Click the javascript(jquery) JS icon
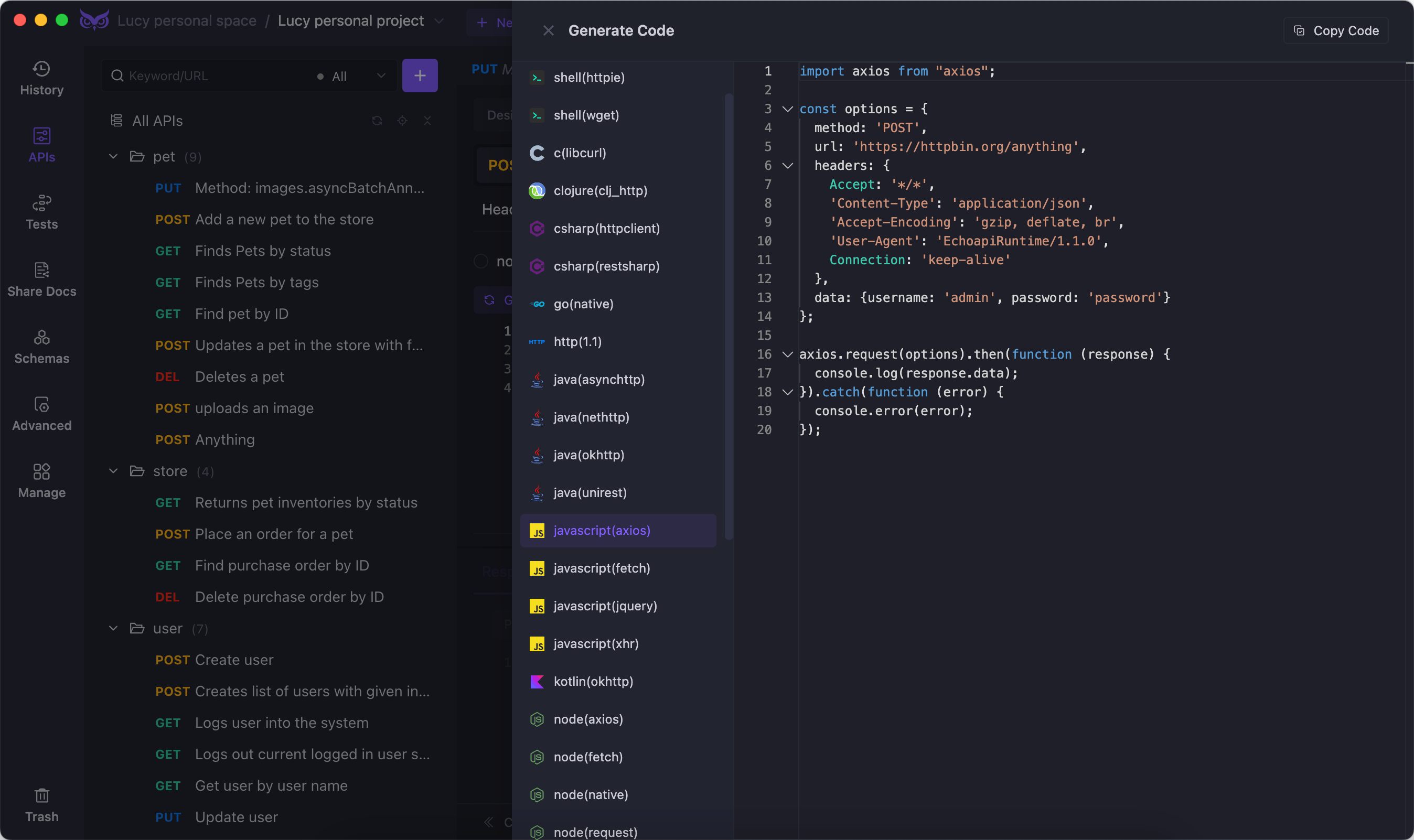1414x840 pixels. pyautogui.click(x=537, y=606)
